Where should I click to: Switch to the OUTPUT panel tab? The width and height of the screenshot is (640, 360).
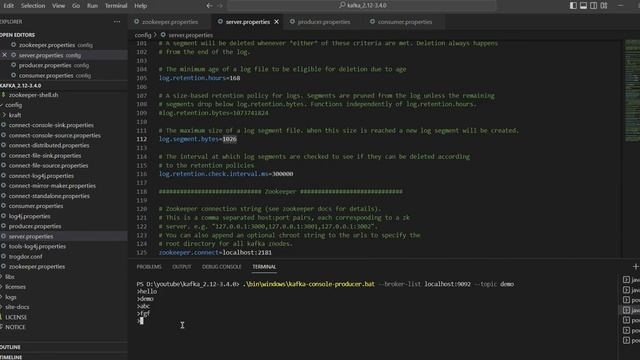(x=182, y=267)
